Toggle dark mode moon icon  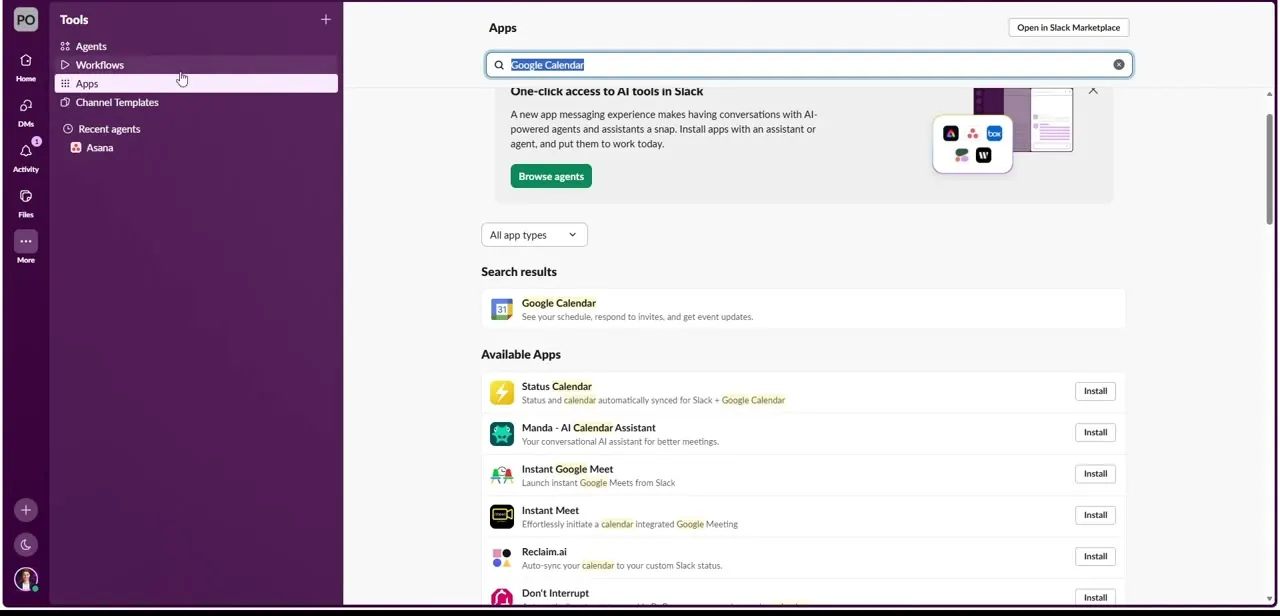pos(26,545)
